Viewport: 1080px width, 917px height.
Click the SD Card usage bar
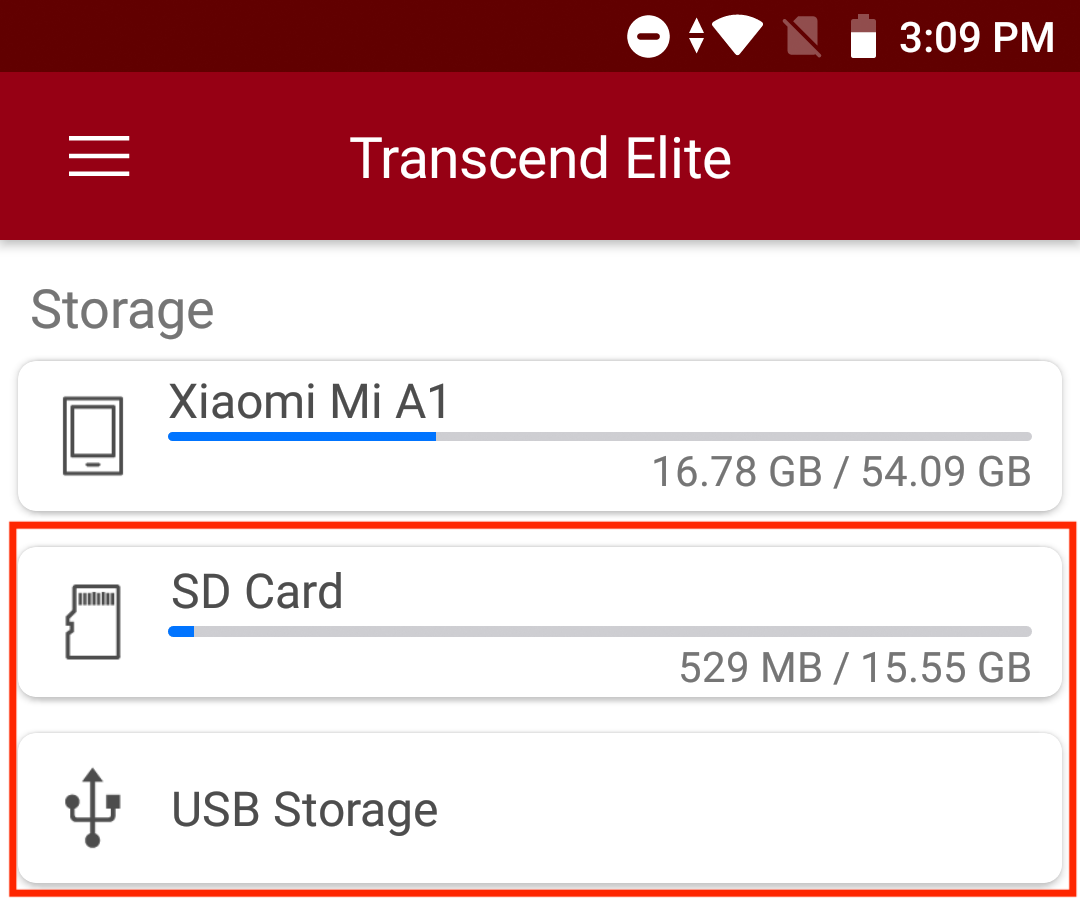pos(600,631)
